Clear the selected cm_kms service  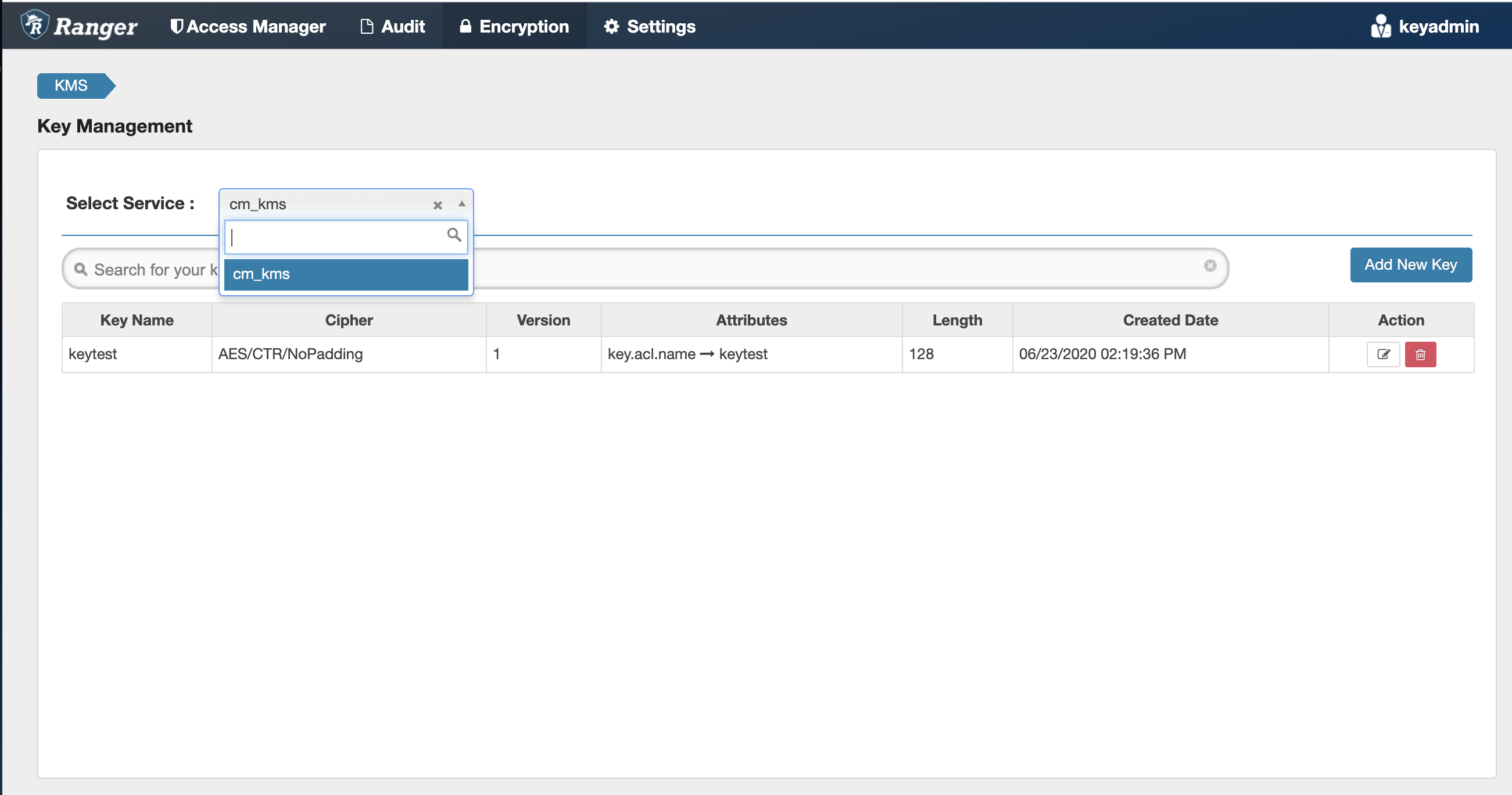[x=438, y=205]
